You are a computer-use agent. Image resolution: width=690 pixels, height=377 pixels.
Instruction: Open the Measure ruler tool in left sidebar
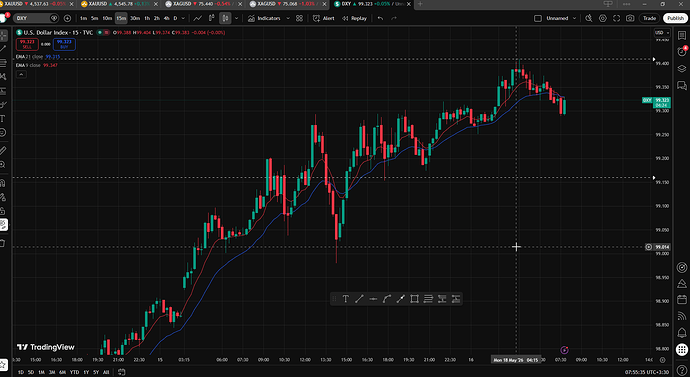[3, 150]
